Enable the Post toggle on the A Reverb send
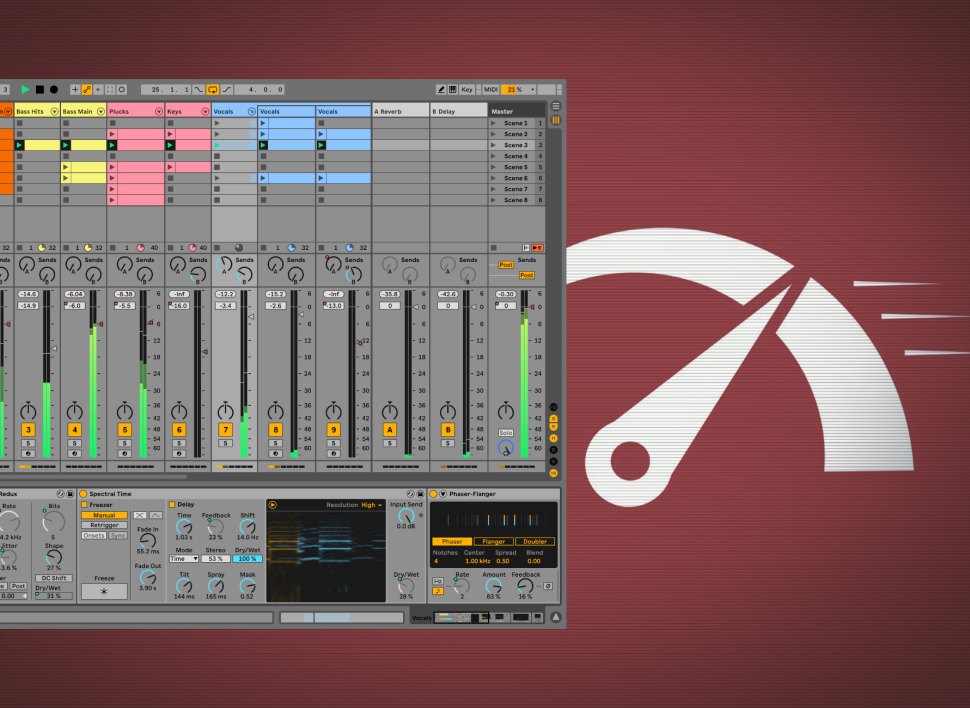Image resolution: width=970 pixels, height=708 pixels. (x=505, y=264)
